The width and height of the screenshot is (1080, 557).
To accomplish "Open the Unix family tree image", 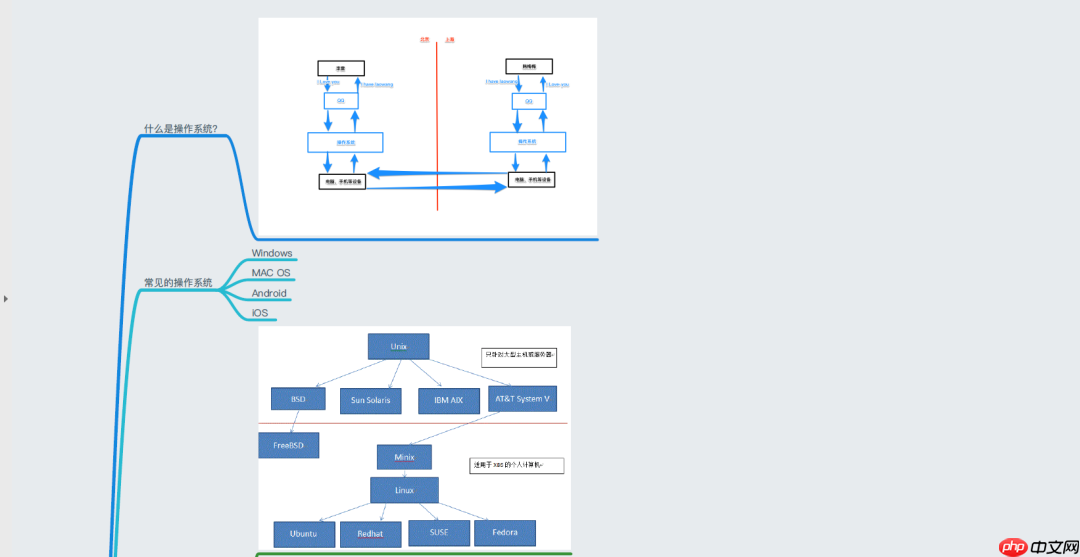I will click(x=415, y=438).
